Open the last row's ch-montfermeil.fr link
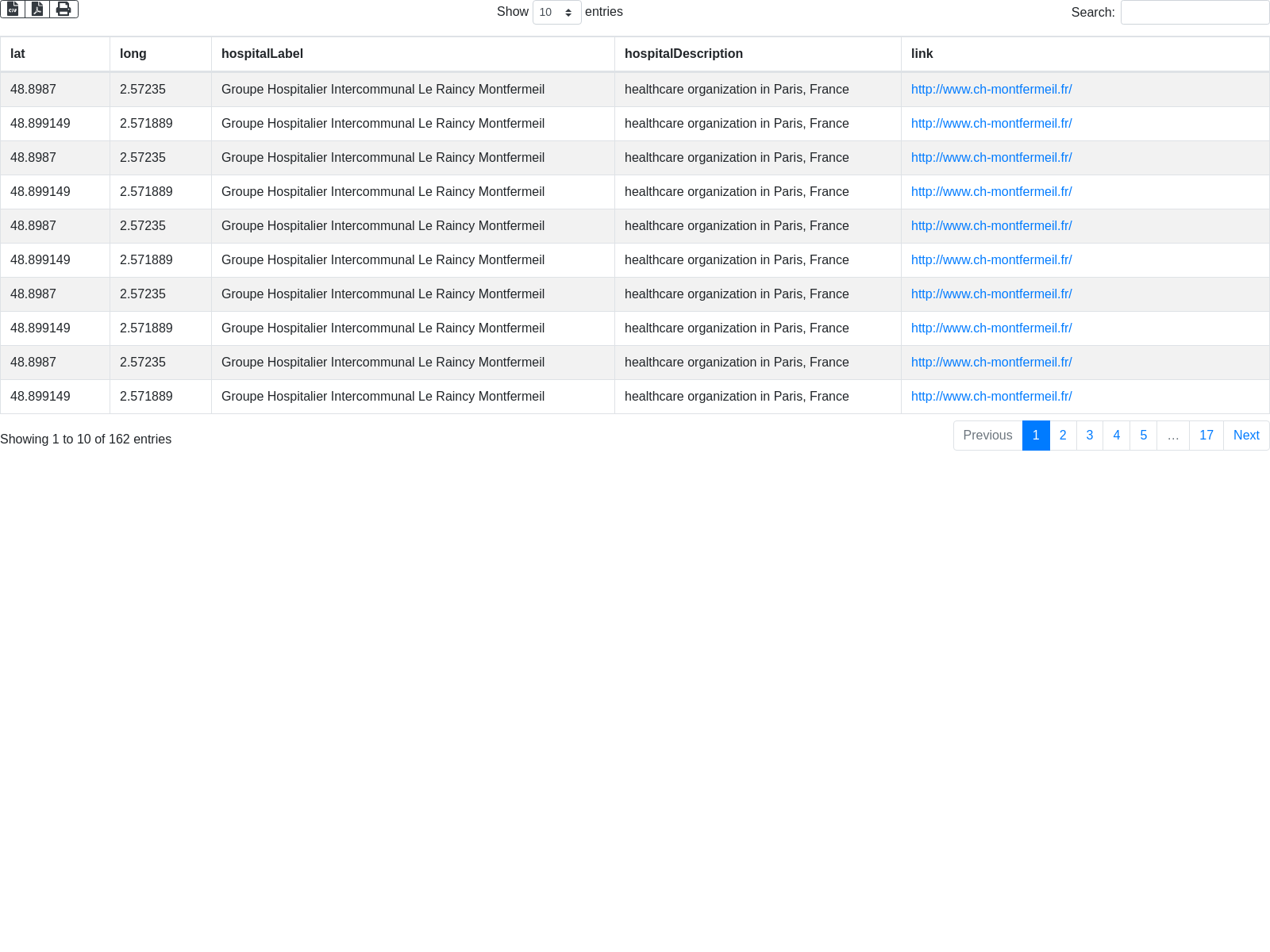This screenshot has width=1270, height=952. [991, 397]
